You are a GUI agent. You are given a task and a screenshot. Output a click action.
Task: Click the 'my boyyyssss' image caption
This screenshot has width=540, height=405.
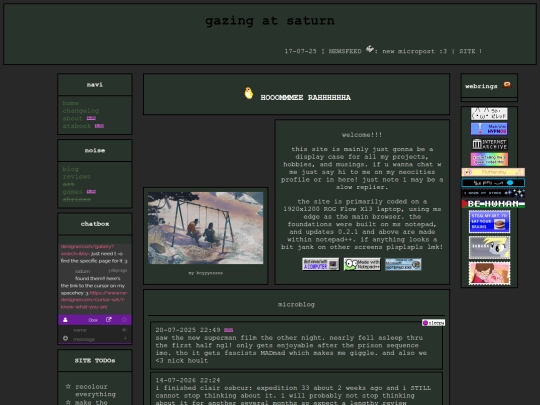tap(206, 273)
